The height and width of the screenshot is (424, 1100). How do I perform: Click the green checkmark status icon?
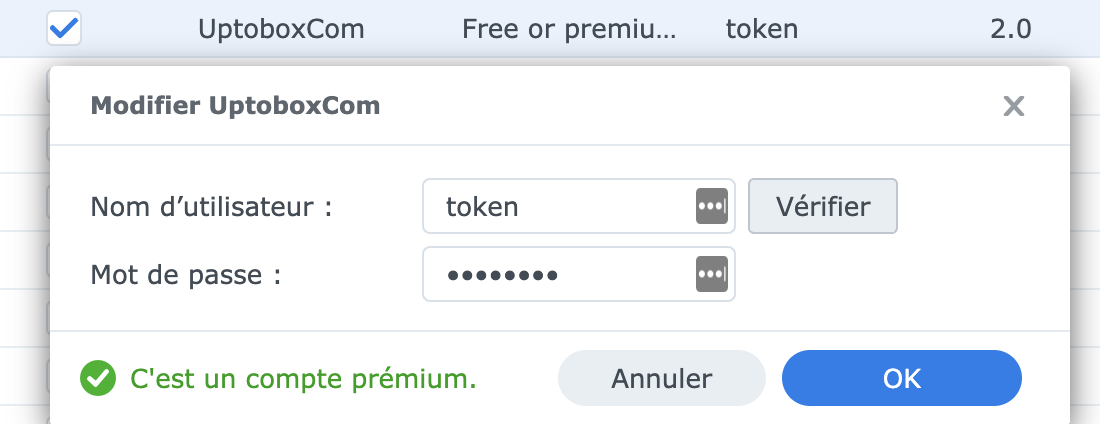[97, 379]
